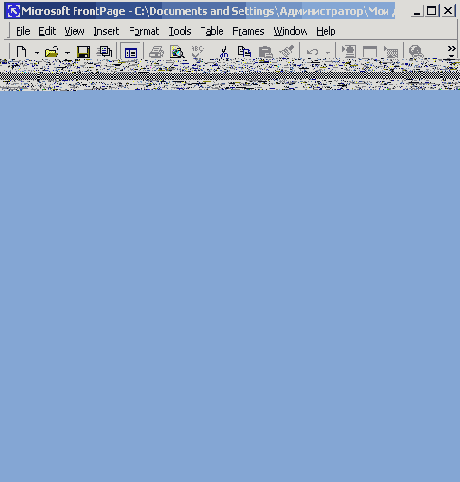Click the Cut scissors icon
The image size is (460, 482).
point(224,52)
